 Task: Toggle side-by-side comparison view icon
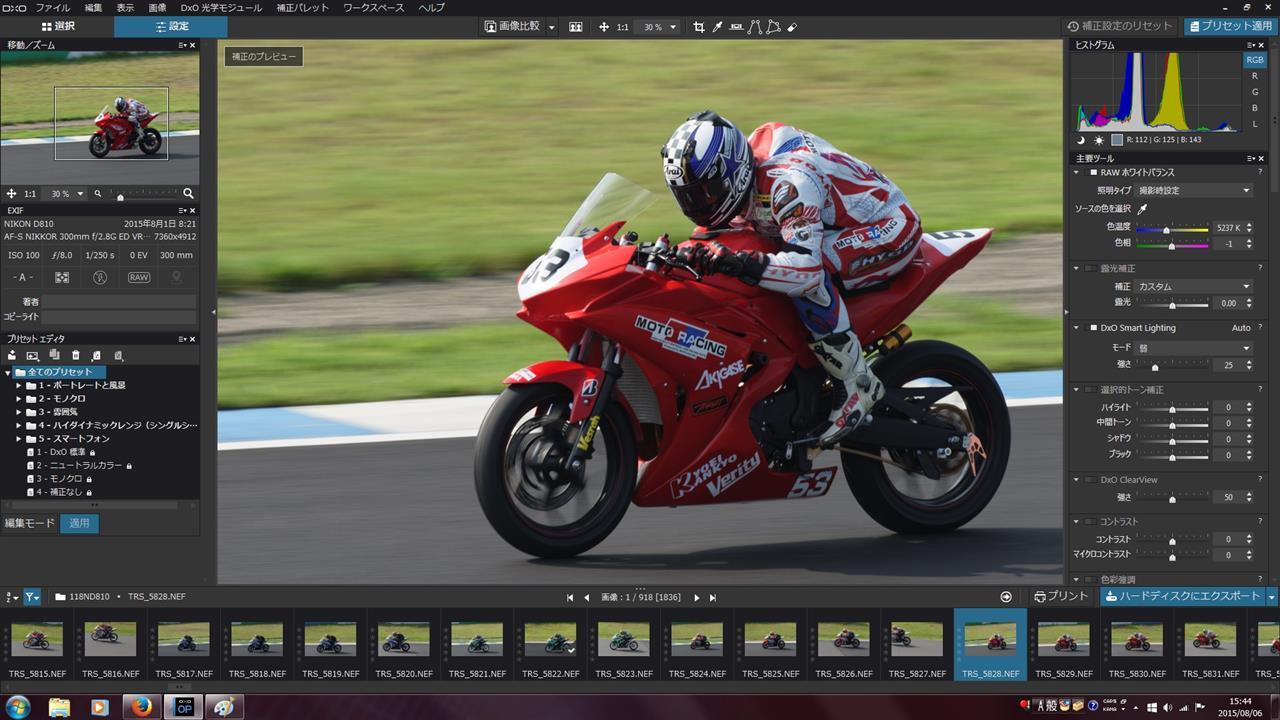point(576,27)
